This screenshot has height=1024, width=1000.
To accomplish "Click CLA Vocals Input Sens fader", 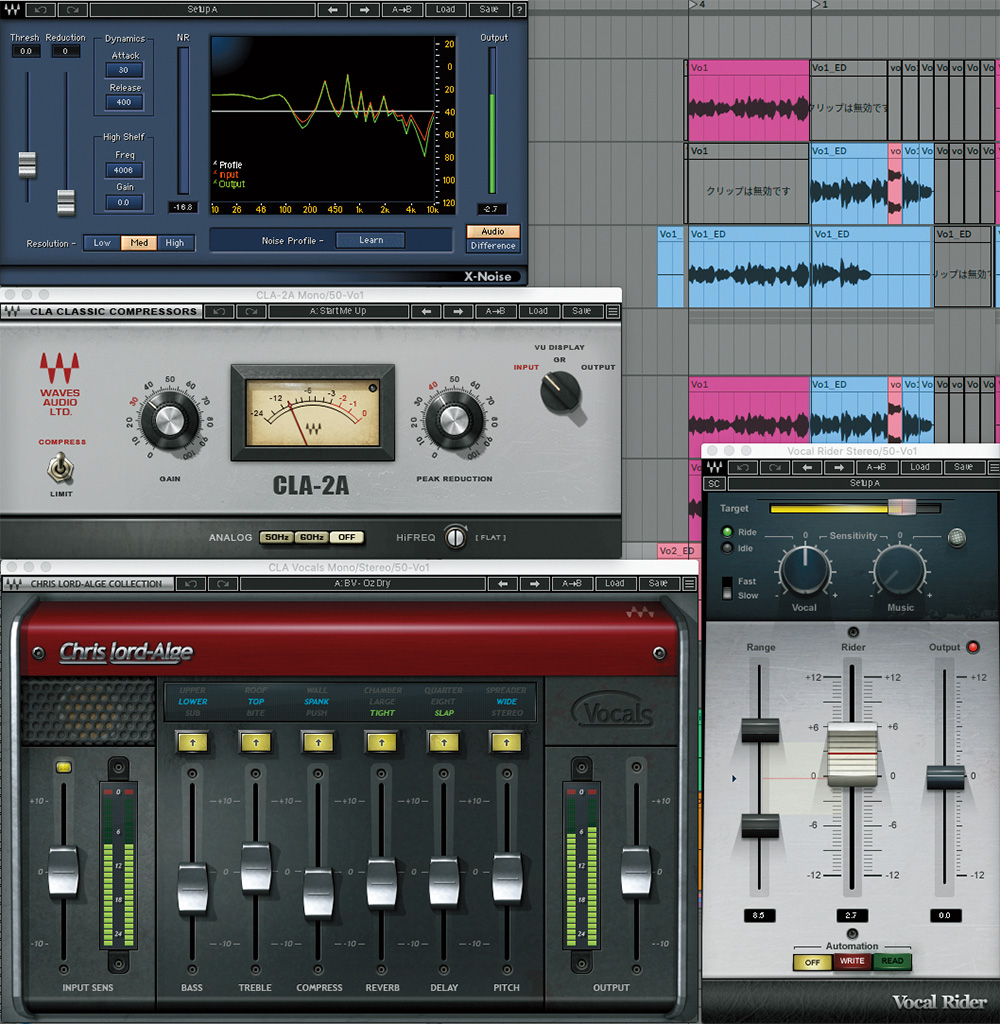I will tap(63, 871).
